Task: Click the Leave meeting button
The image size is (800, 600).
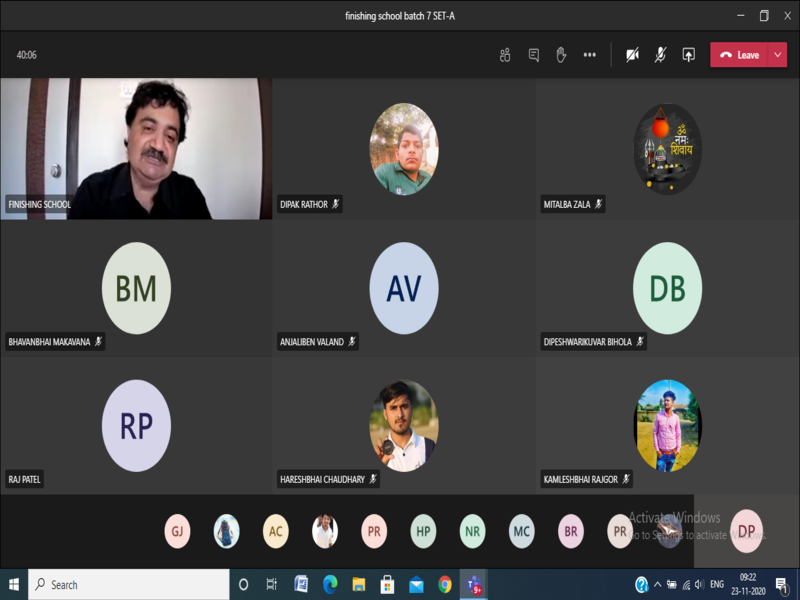Action: tap(740, 55)
